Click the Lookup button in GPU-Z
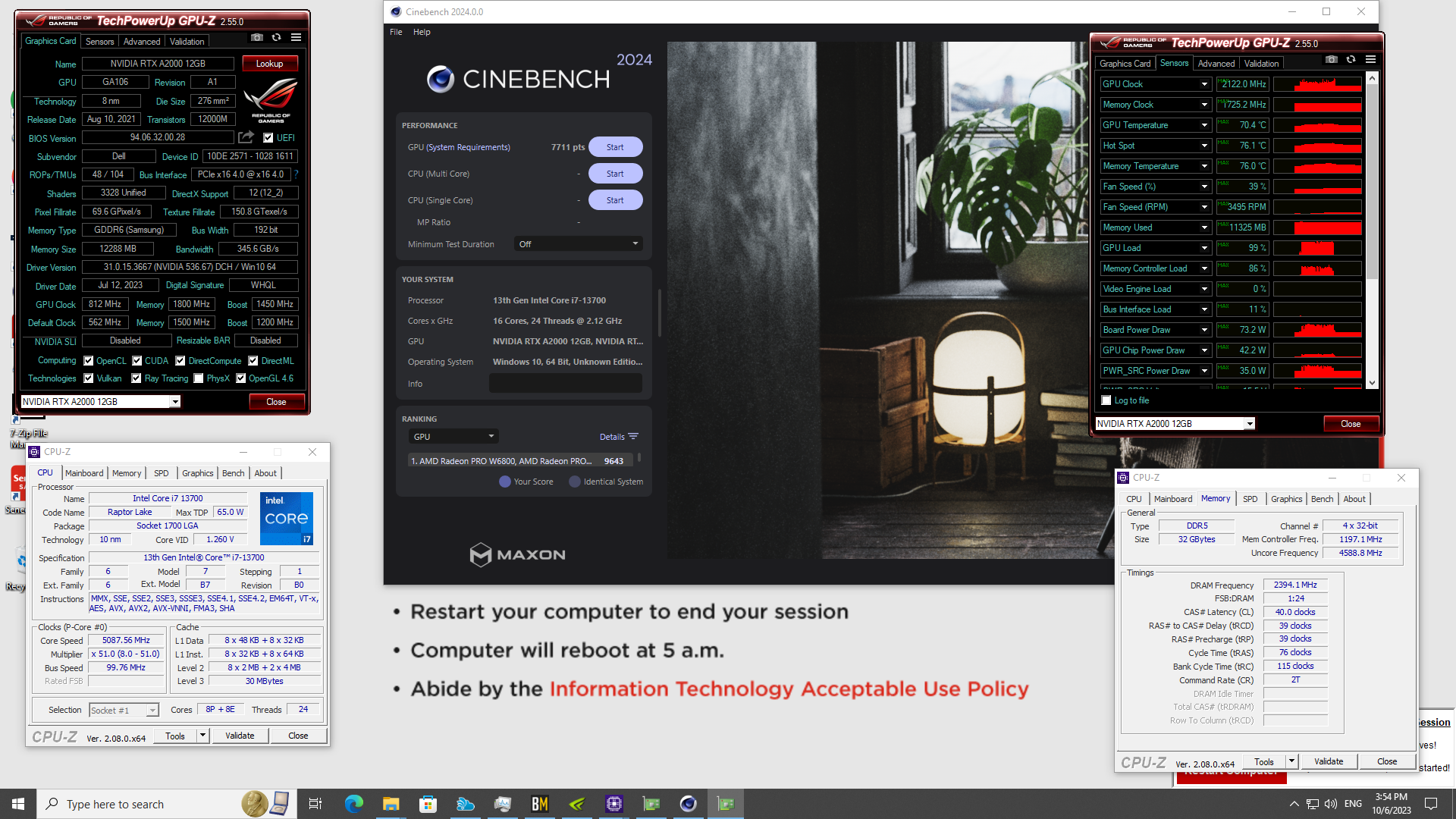Screen dimensions: 1456x819 point(269,64)
